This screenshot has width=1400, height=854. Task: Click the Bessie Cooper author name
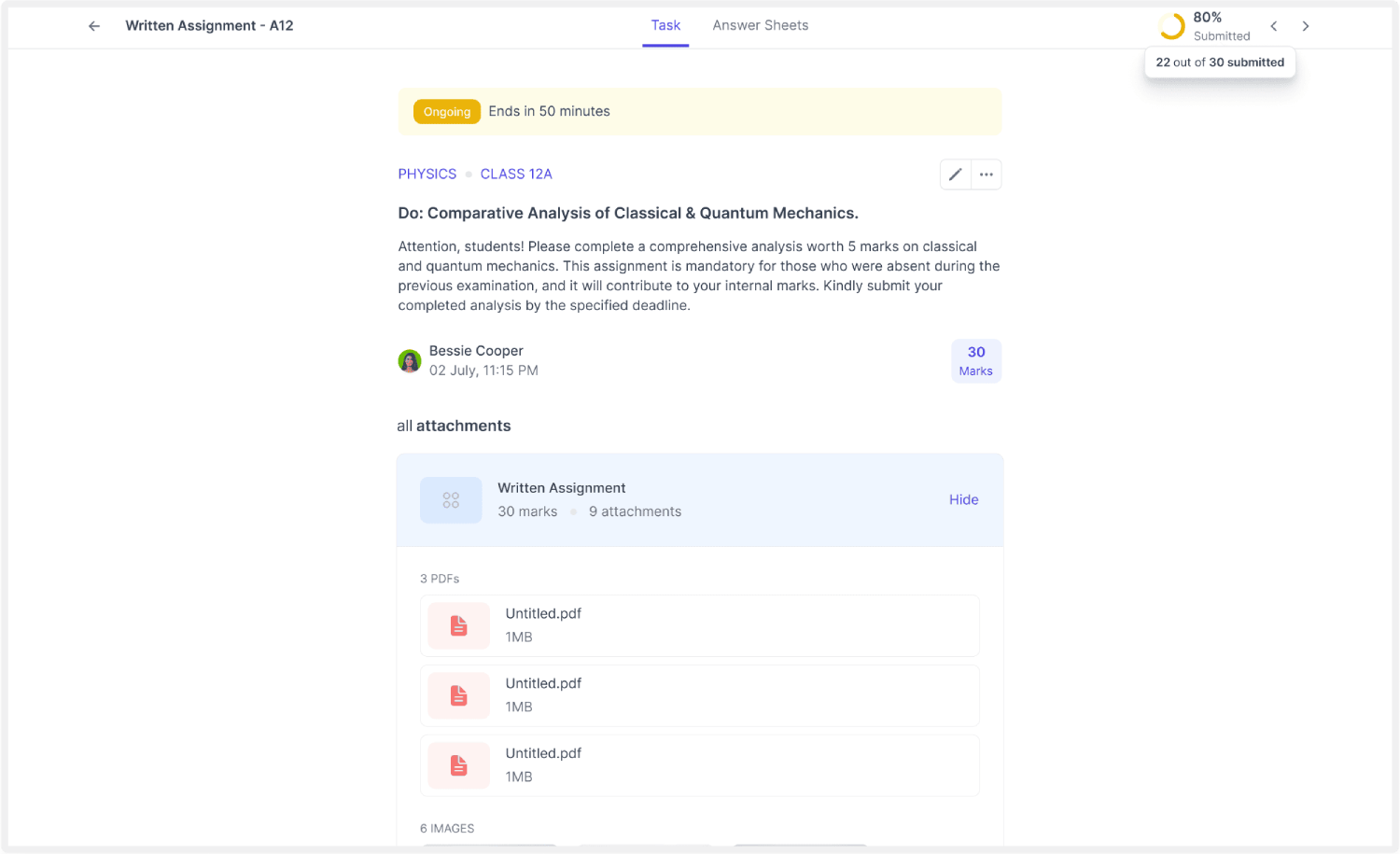click(476, 351)
